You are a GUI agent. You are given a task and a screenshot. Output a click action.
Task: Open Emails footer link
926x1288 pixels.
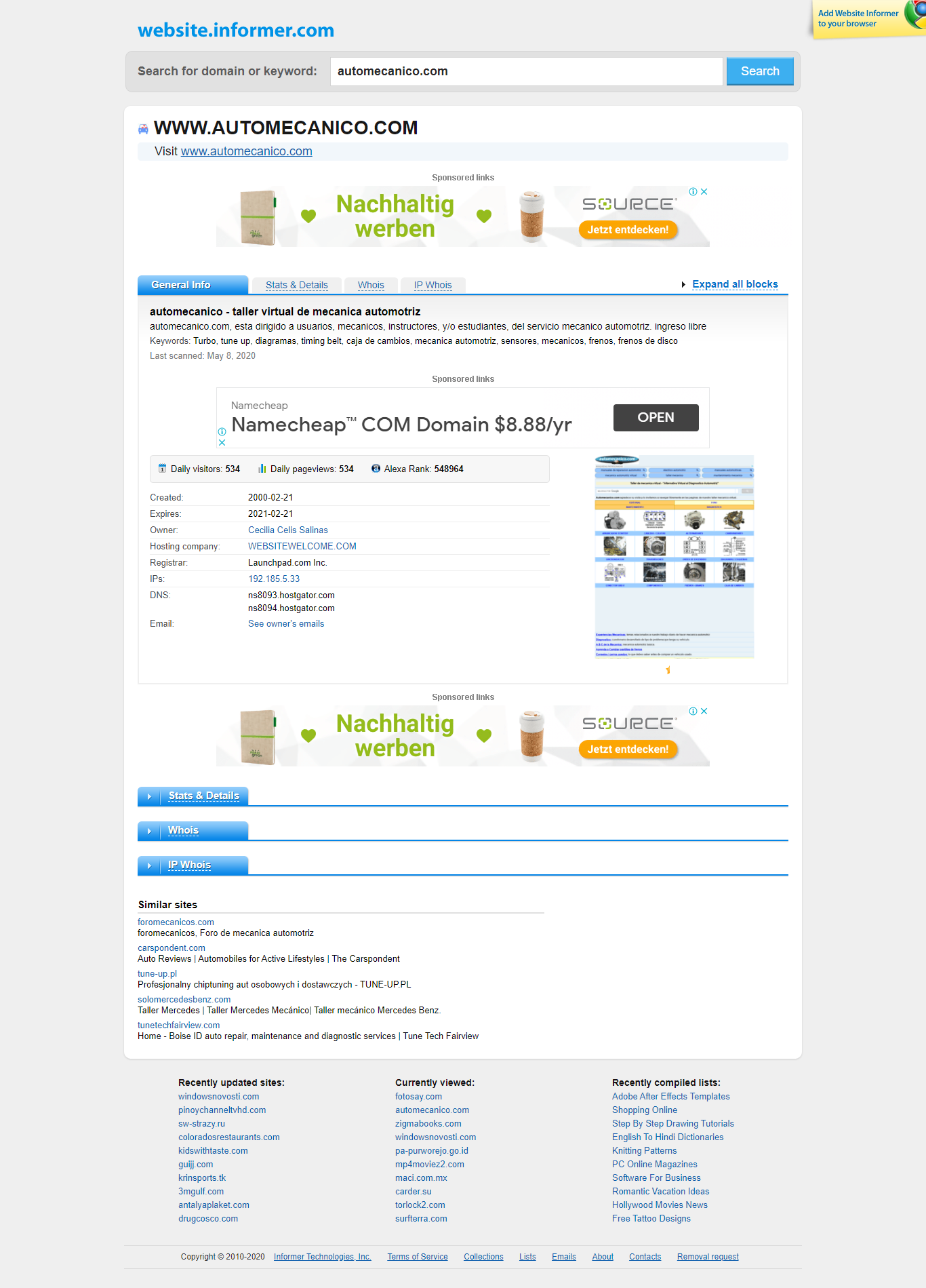[564, 1257]
